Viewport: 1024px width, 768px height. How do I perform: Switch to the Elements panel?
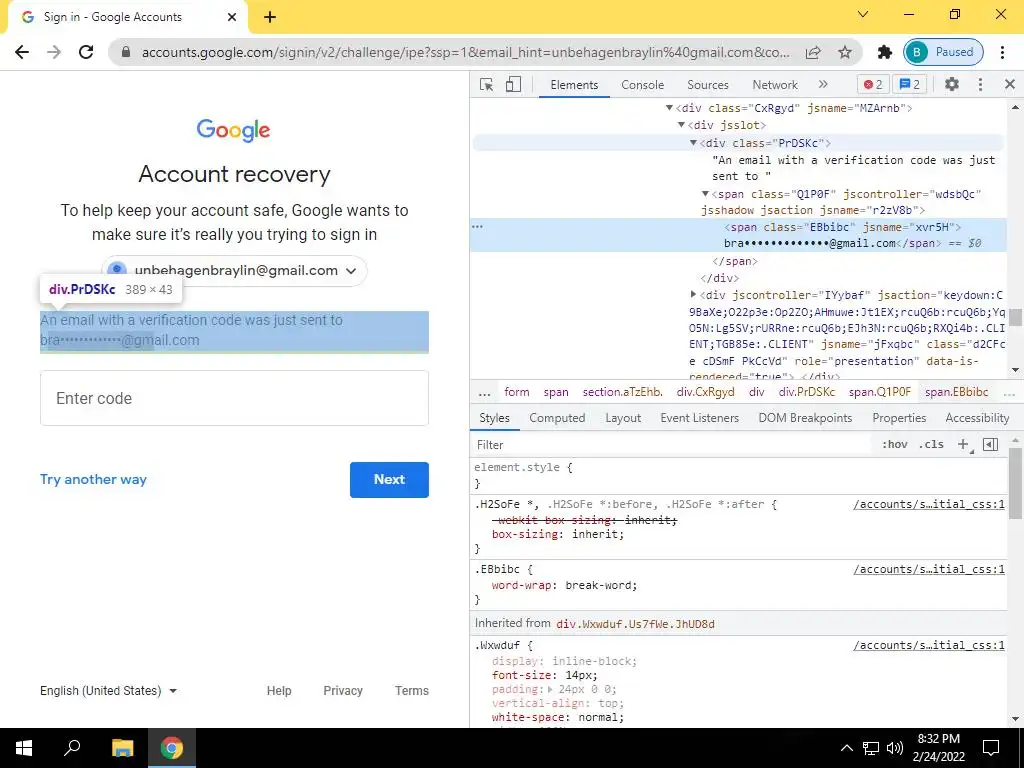574,85
